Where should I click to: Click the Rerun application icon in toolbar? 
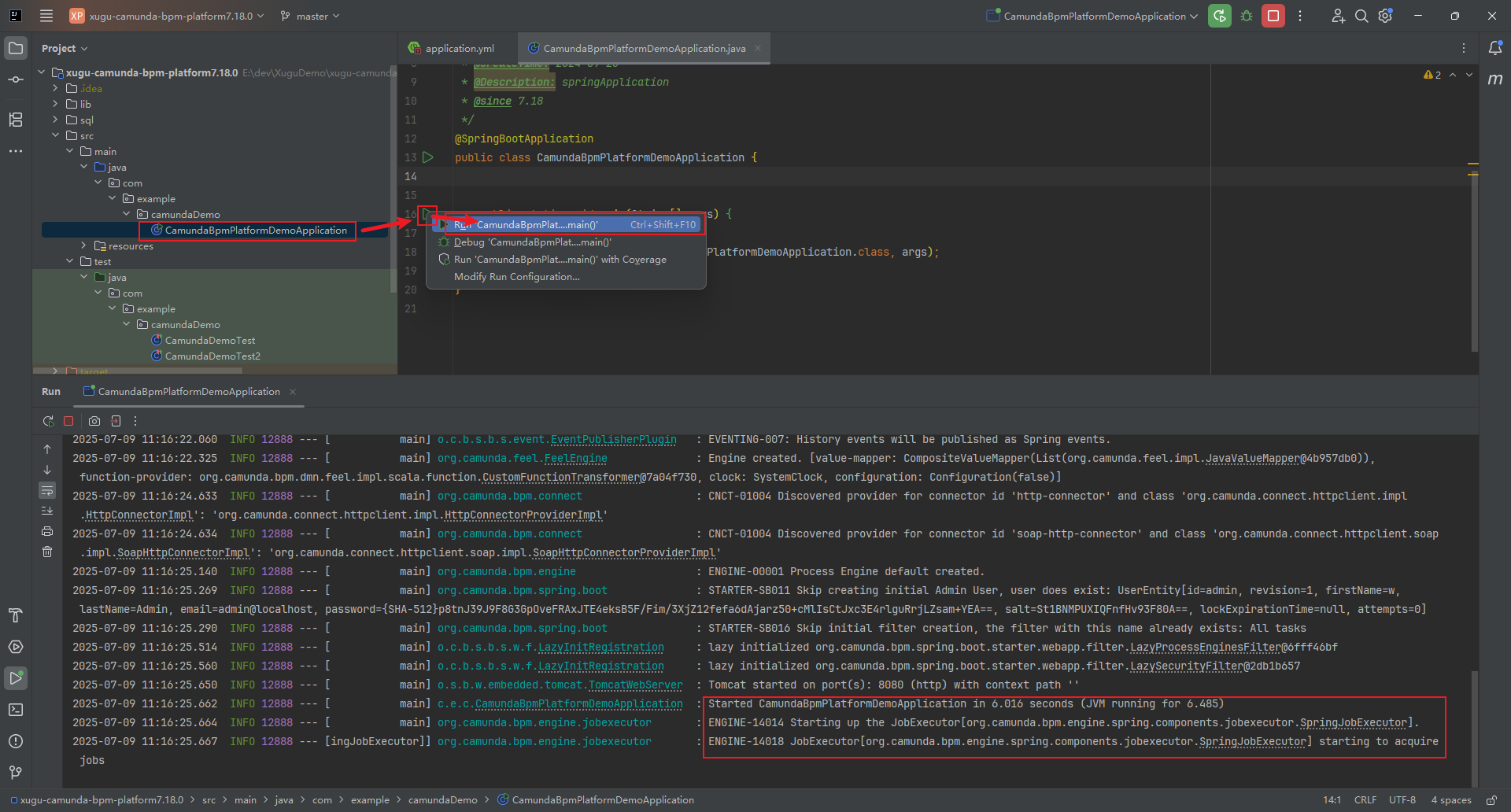(x=1219, y=16)
